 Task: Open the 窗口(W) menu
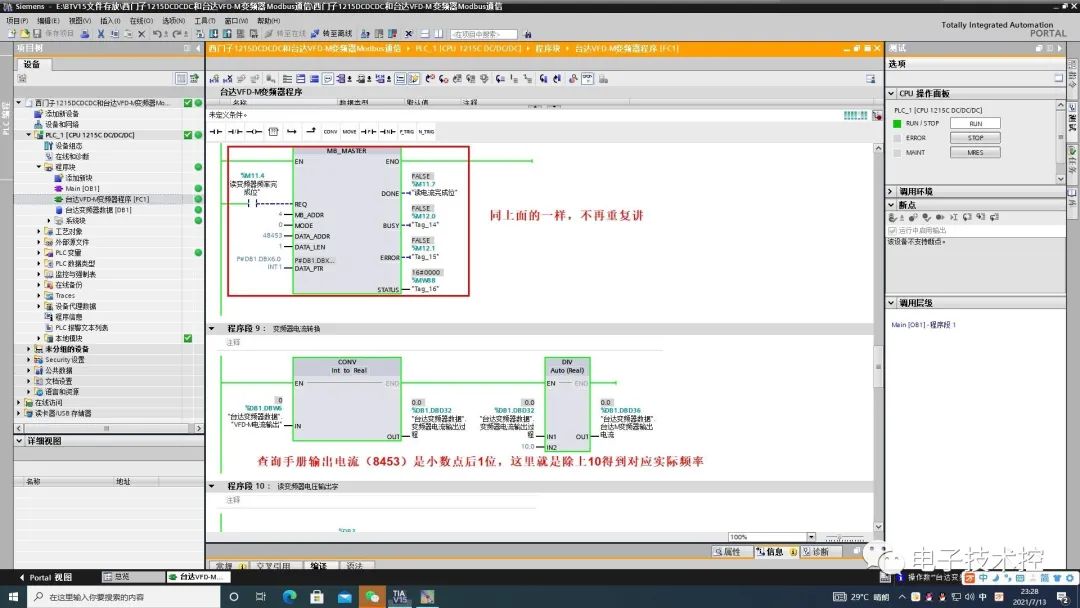point(236,18)
